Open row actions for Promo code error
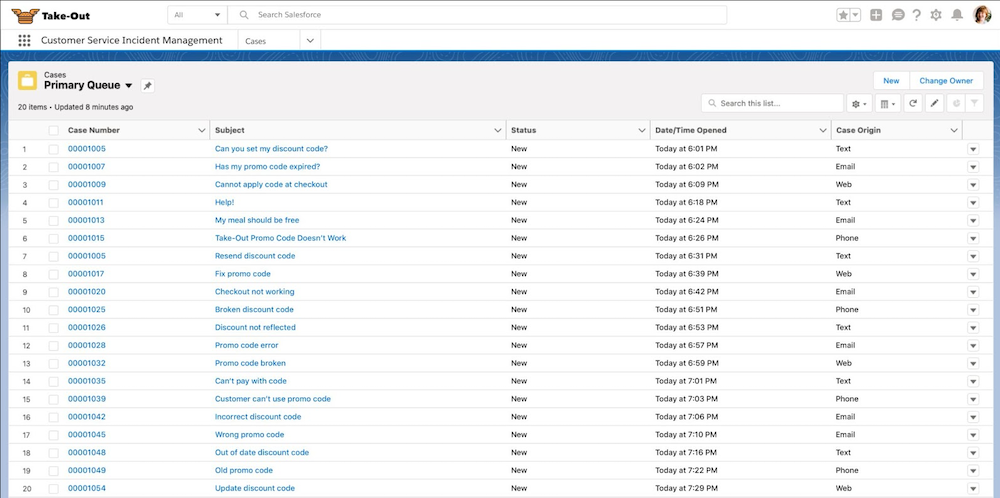1000x498 pixels. 973,345
